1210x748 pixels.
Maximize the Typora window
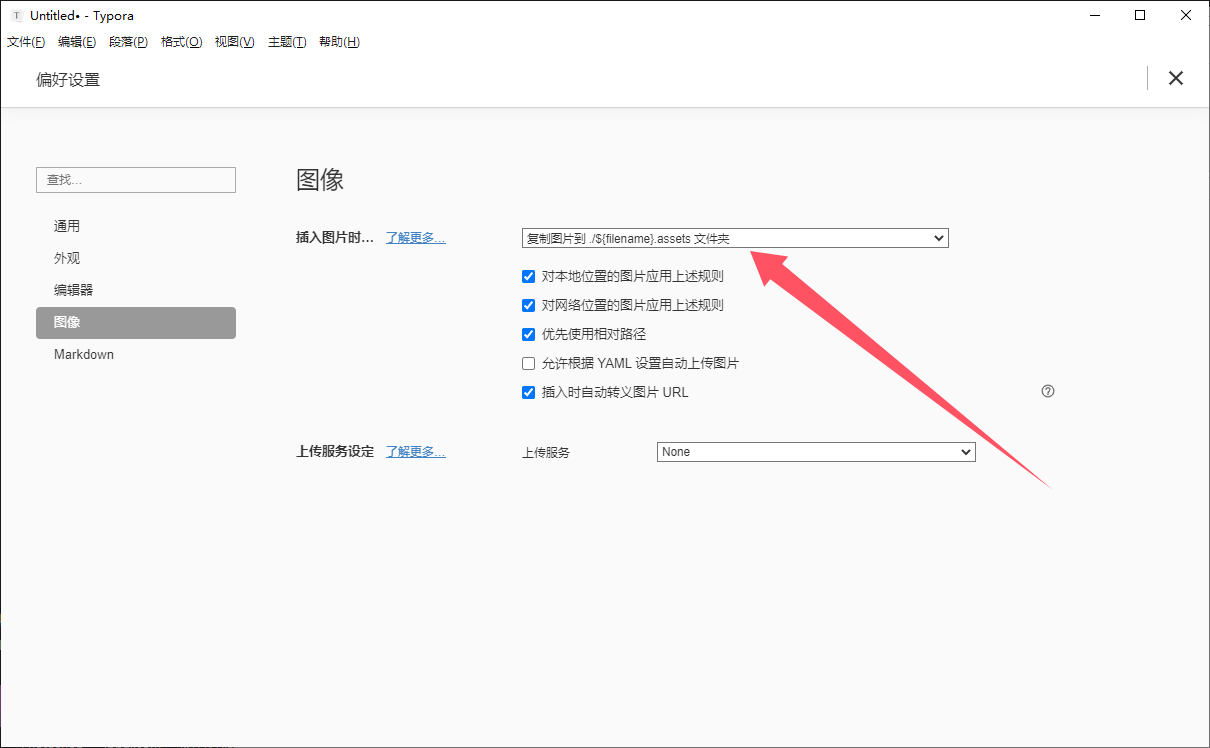point(1140,15)
